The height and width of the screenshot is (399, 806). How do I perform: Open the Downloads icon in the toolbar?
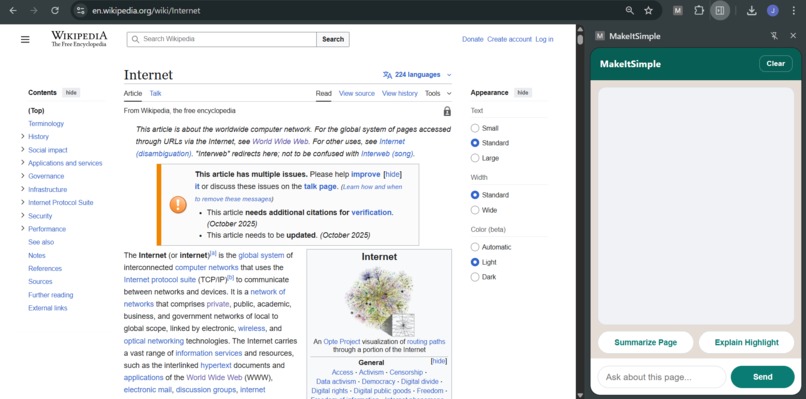pos(752,10)
